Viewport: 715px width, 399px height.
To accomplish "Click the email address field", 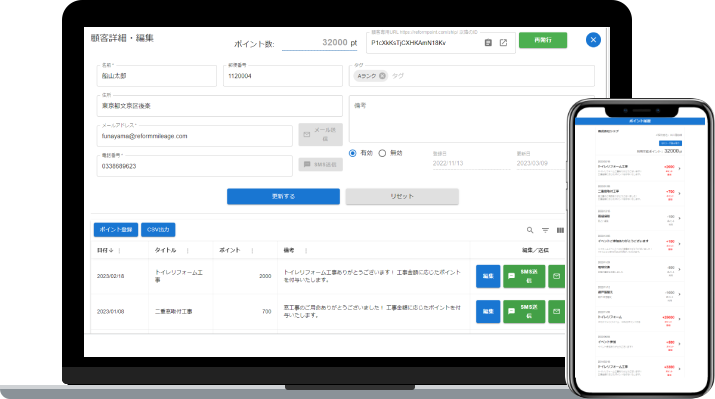I will tap(194, 136).
